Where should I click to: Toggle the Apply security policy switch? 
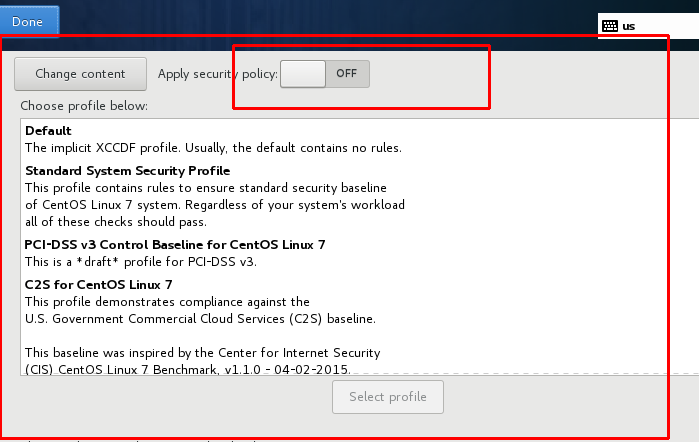click(x=325, y=74)
